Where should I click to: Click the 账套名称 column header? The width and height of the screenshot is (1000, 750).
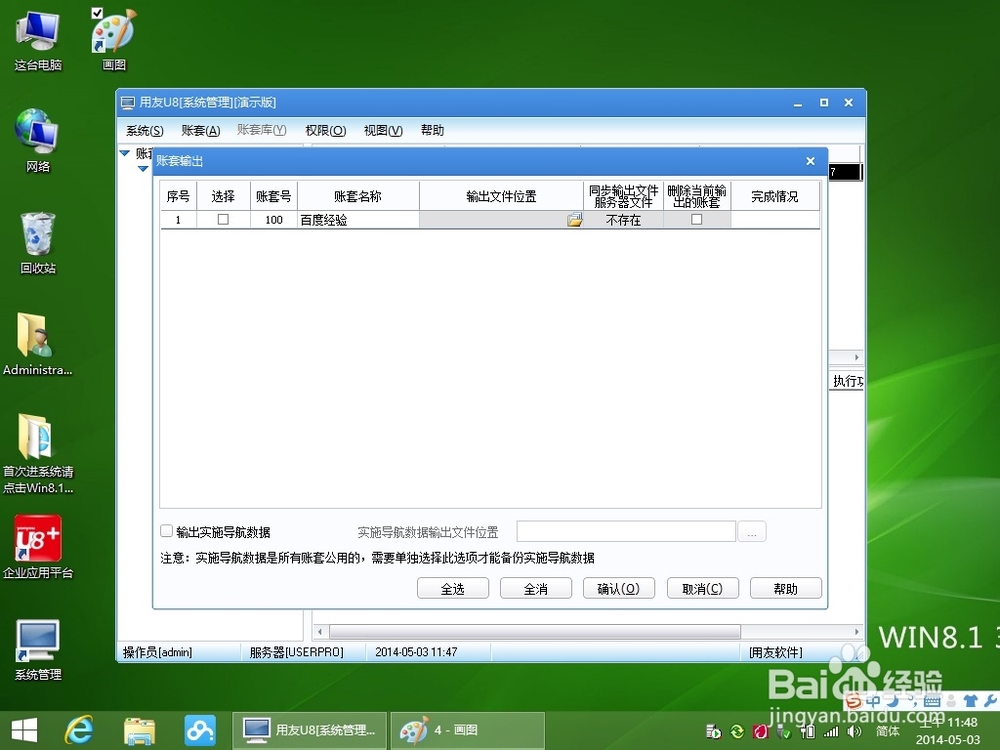[358, 196]
